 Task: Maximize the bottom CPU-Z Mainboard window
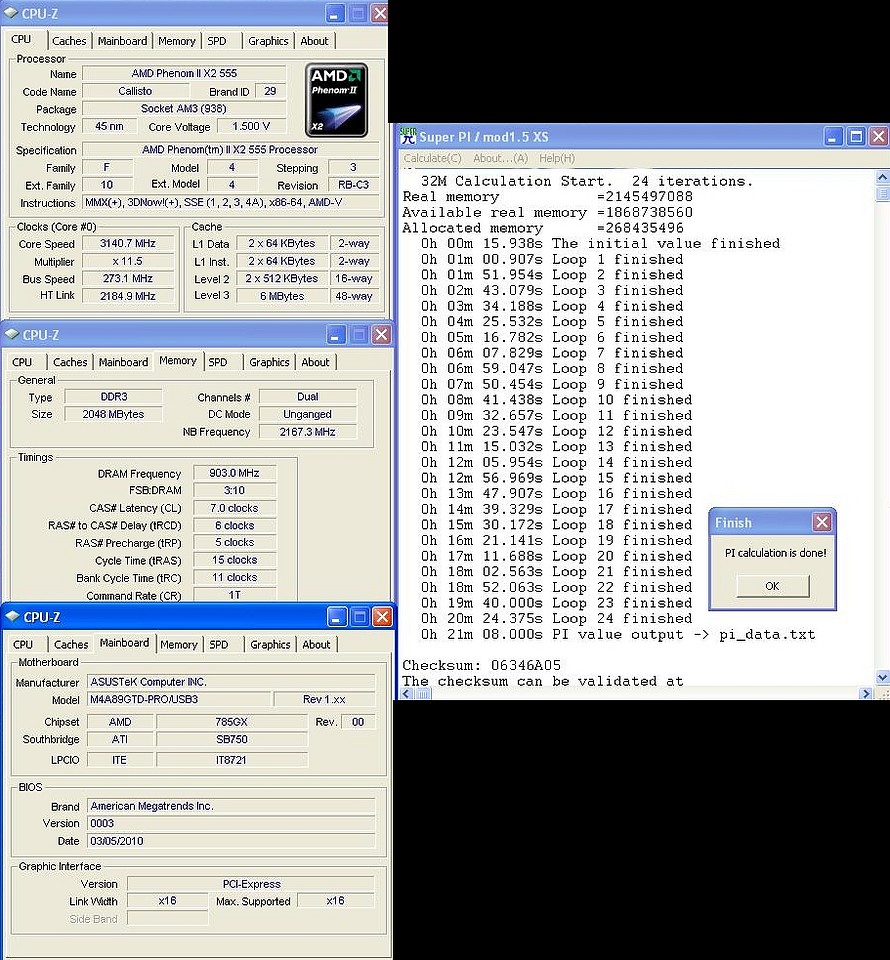pos(359,617)
